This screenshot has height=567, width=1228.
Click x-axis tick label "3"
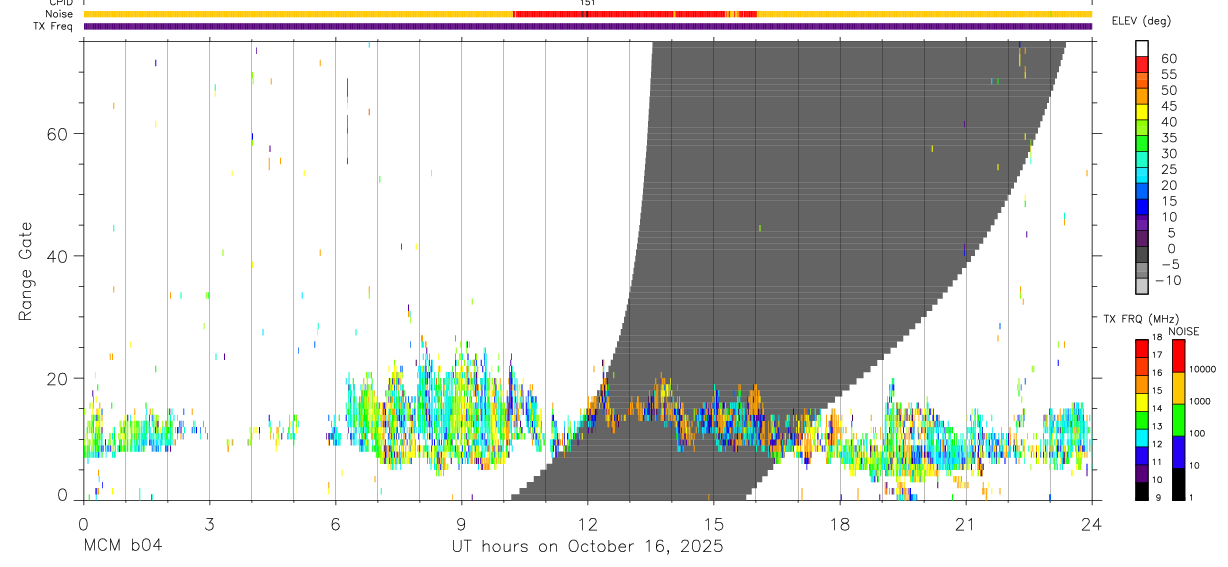(209, 522)
